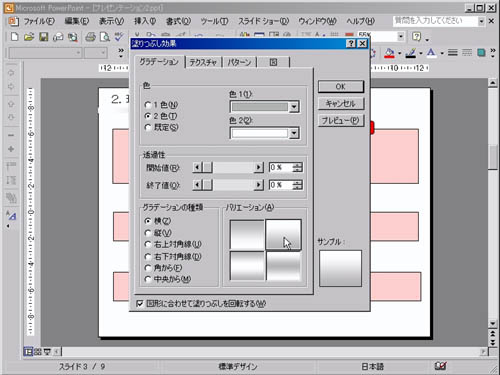Image resolution: width=500 pixels, height=375 pixels.
Task: Select the 既定 preset radio button
Action: [x=148, y=127]
